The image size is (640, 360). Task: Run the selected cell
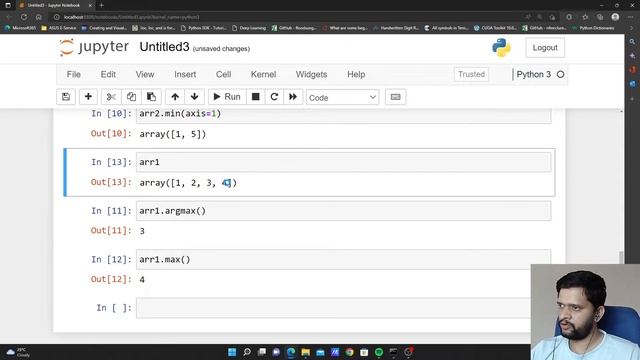227,97
